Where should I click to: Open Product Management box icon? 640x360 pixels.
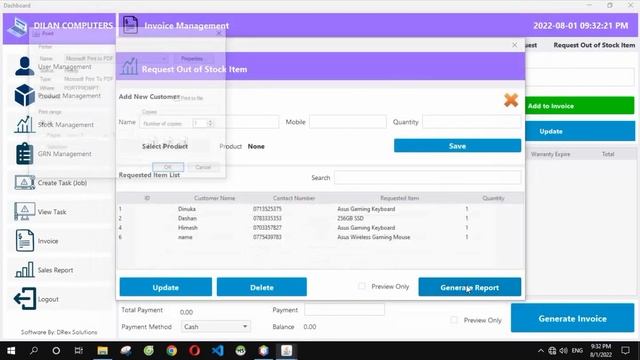24,96
